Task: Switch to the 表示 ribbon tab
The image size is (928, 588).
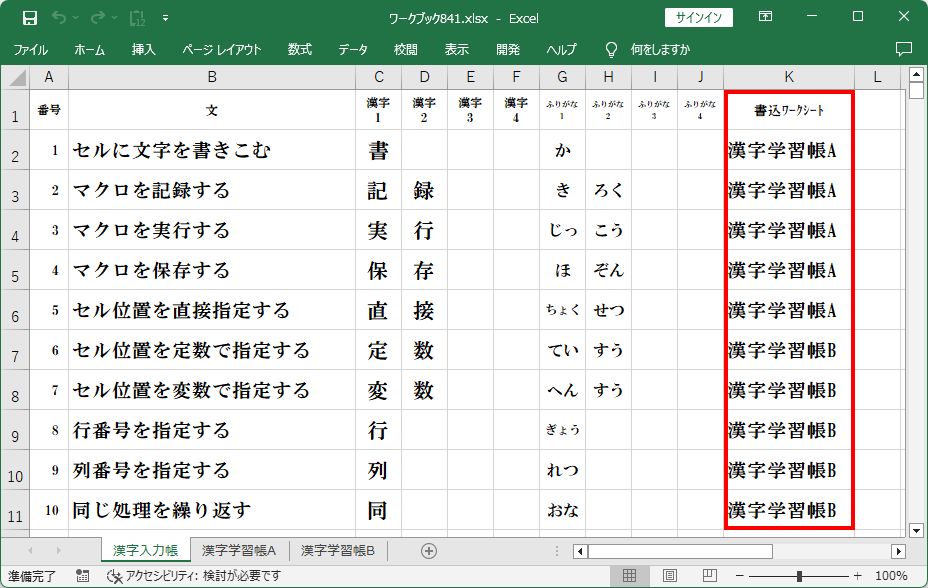Action: tap(456, 50)
